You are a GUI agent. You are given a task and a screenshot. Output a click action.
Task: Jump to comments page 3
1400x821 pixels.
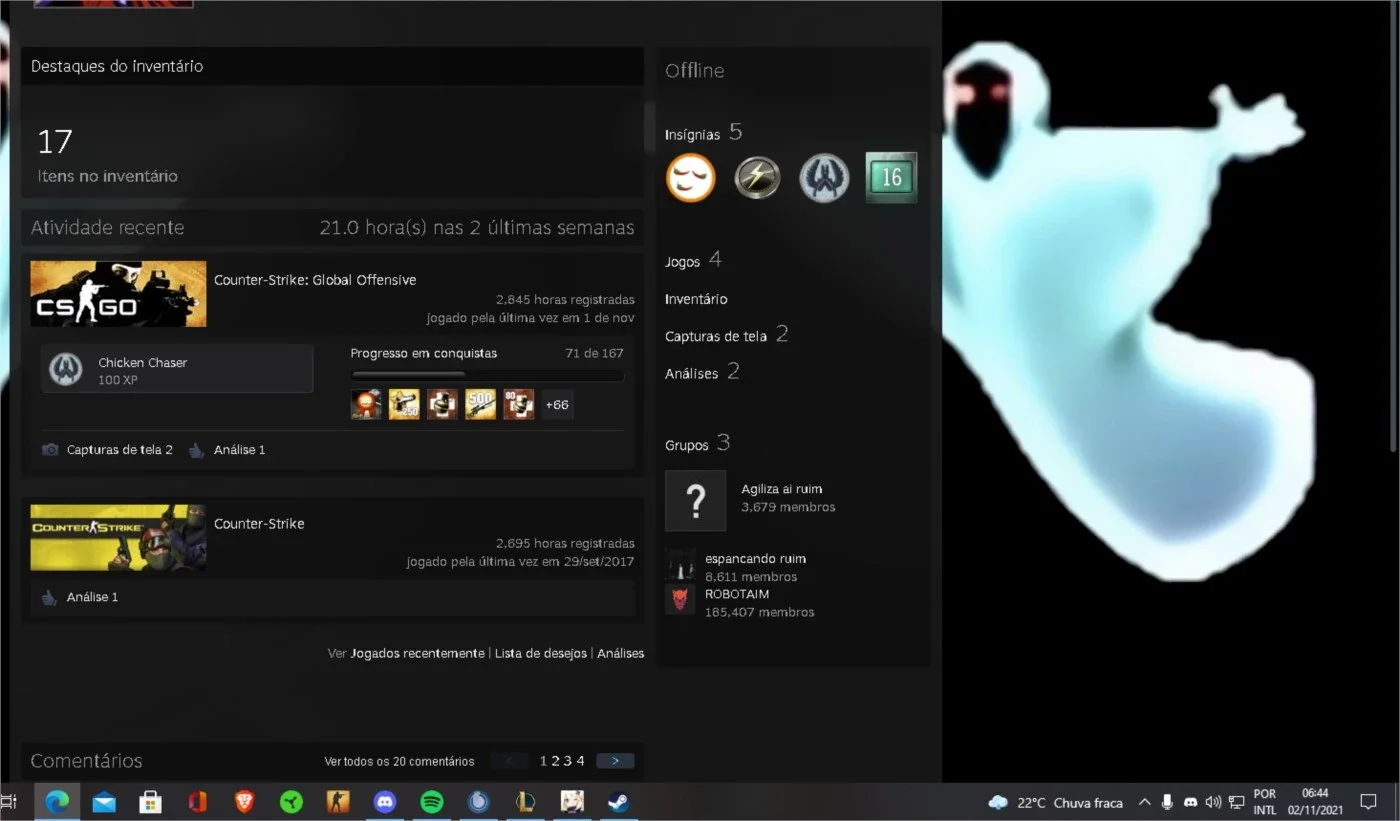tap(568, 761)
